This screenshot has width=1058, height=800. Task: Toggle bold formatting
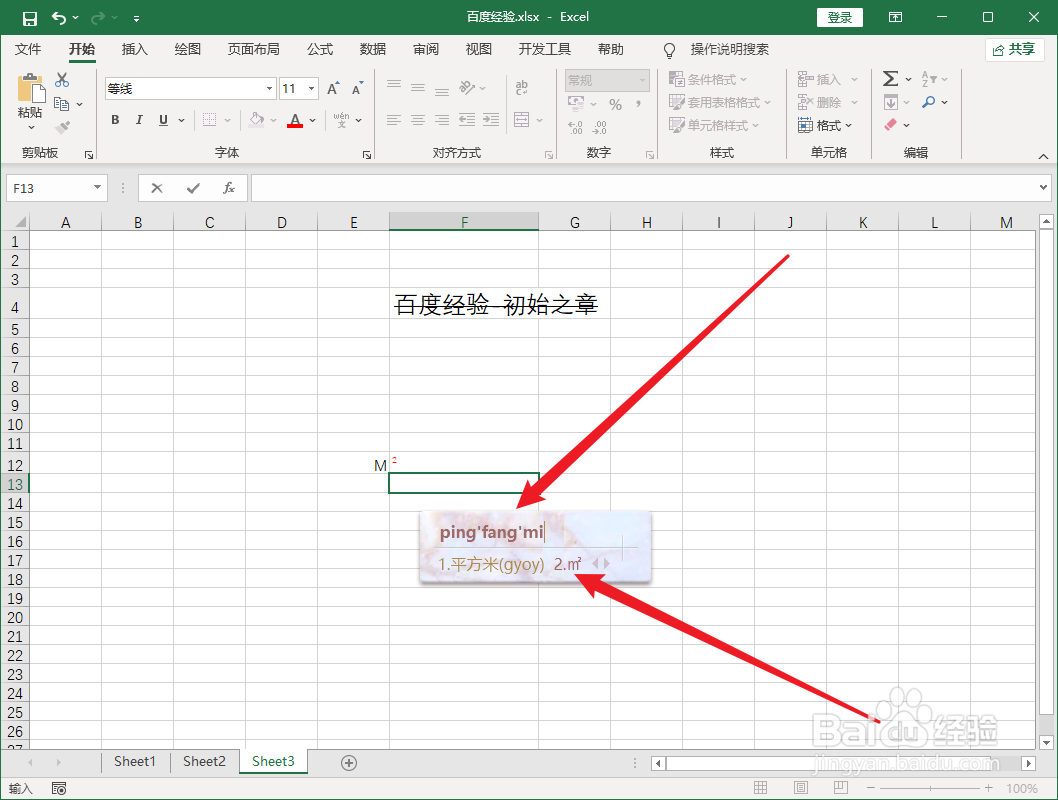click(x=115, y=120)
